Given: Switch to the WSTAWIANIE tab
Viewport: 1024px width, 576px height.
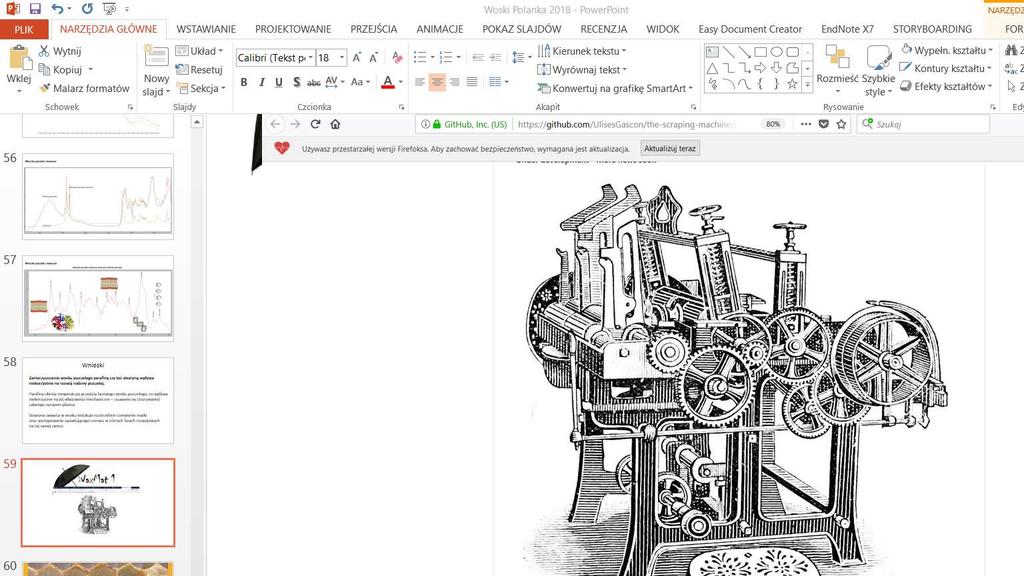Looking at the screenshot, I should (x=206, y=29).
